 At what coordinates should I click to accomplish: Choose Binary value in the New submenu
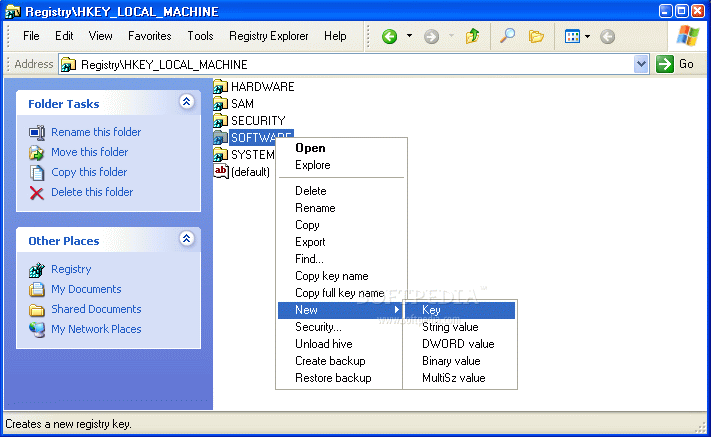pyautogui.click(x=460, y=361)
